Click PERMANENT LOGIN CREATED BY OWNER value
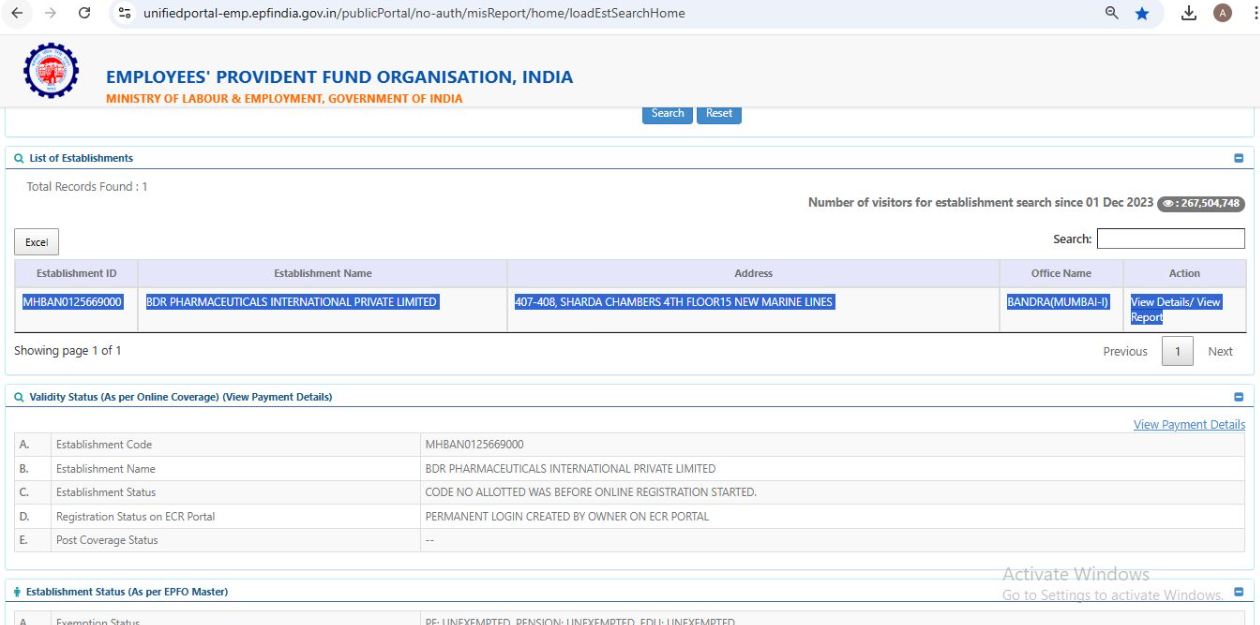The height and width of the screenshot is (625, 1260). coord(567,517)
